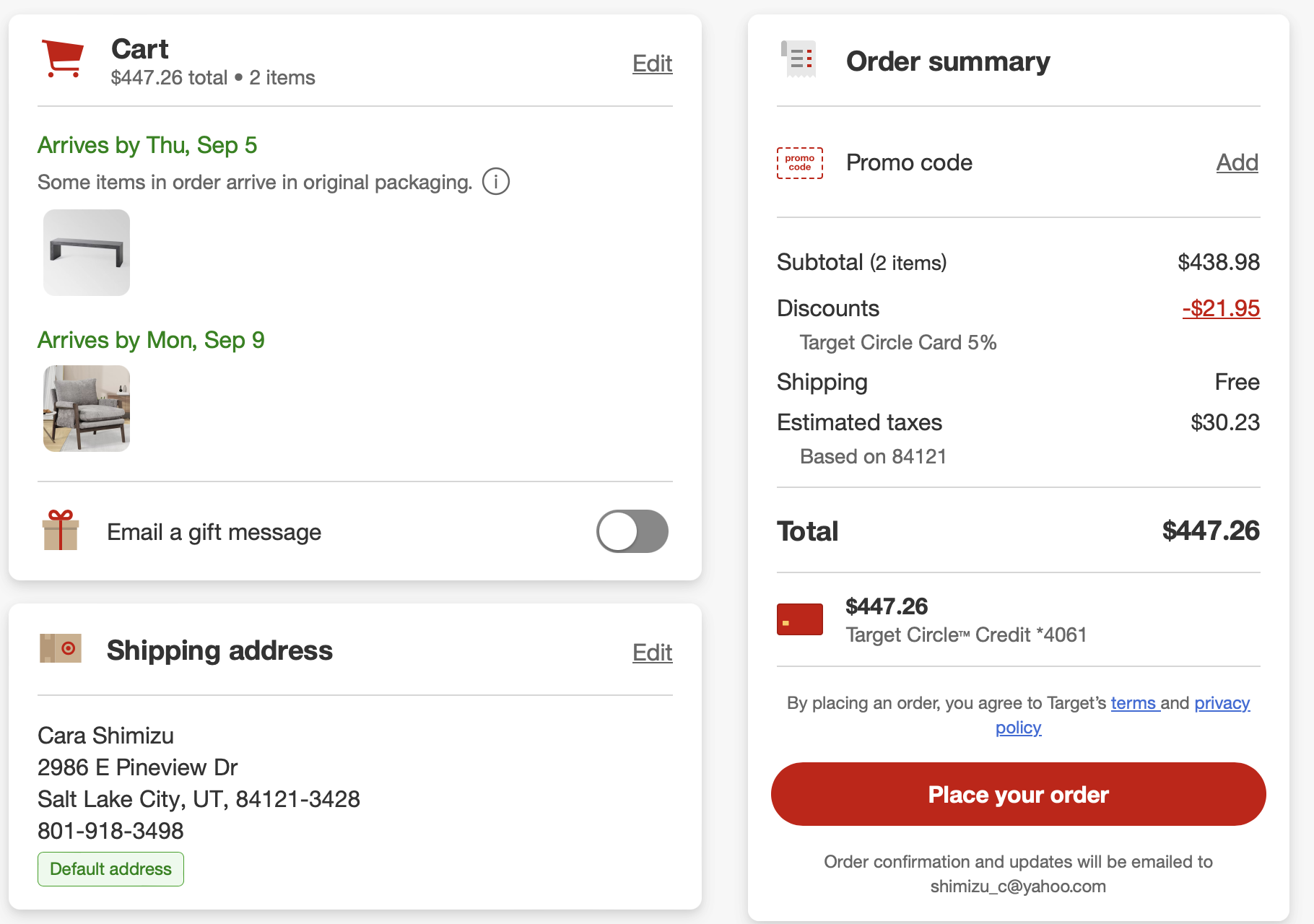Click the Arrives by Thu, Sep 5 heading

(x=147, y=145)
